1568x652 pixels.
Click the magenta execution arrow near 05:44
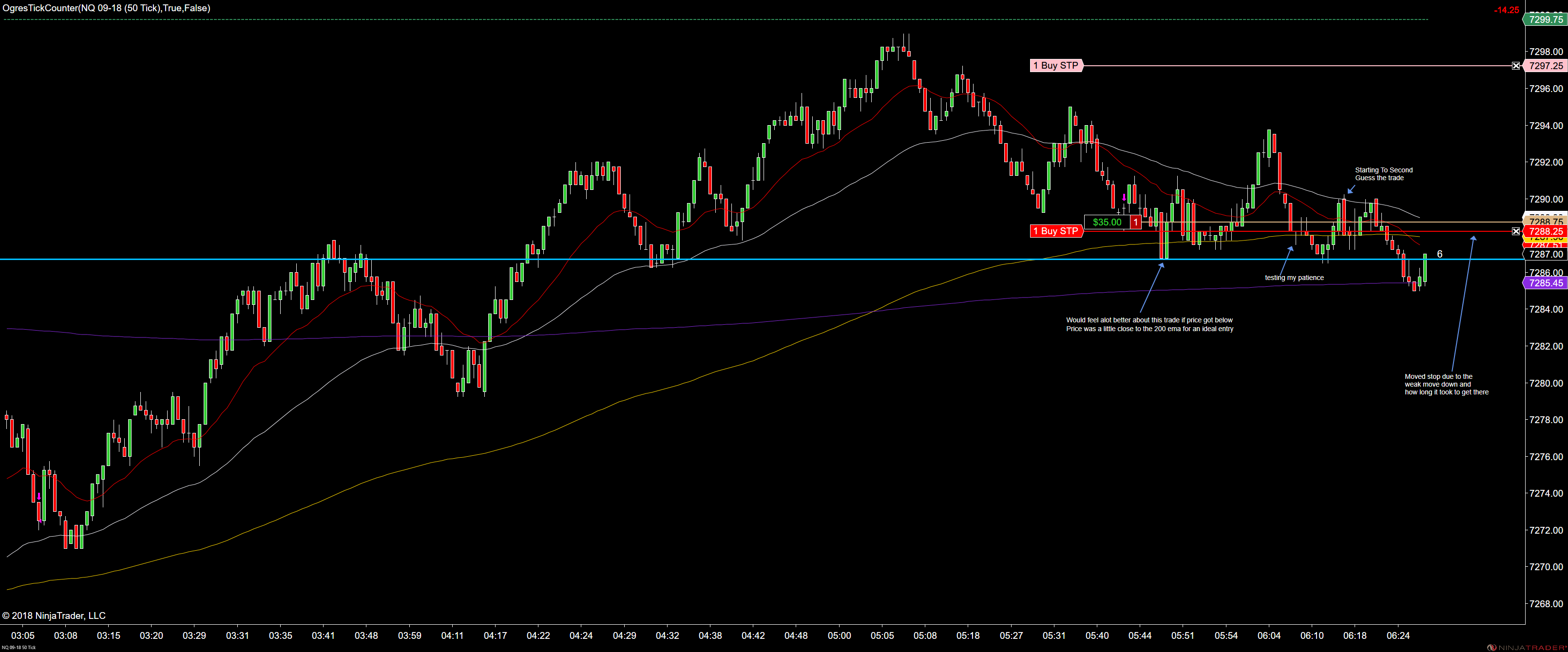coord(1124,198)
